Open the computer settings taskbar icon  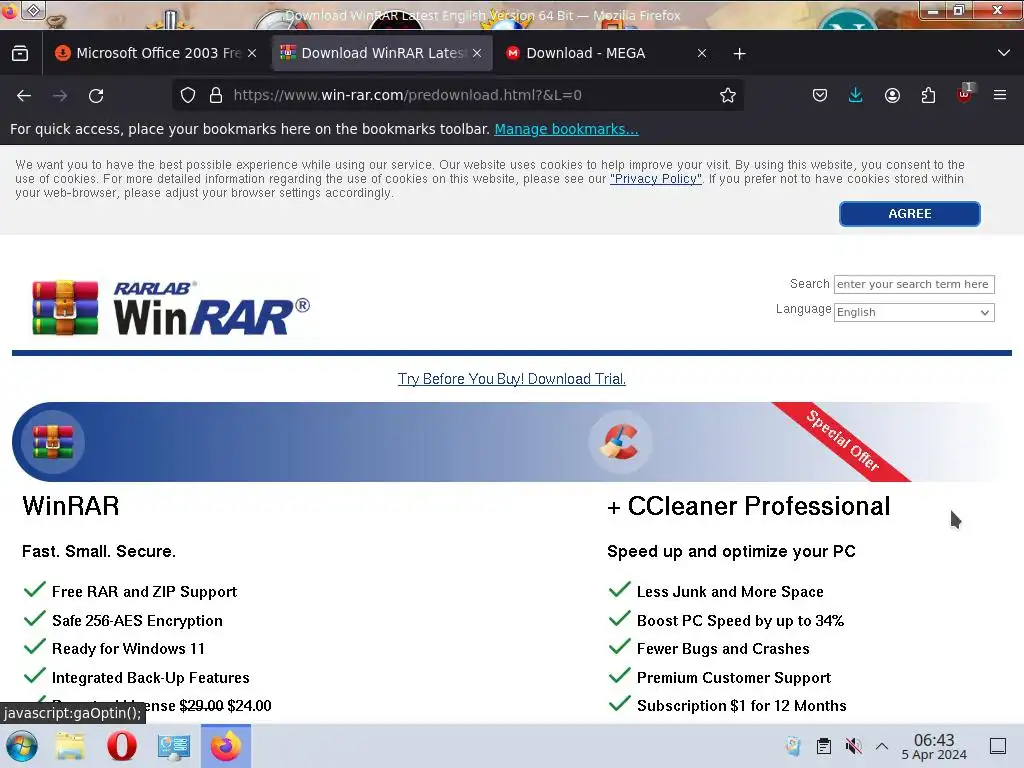tap(174, 746)
